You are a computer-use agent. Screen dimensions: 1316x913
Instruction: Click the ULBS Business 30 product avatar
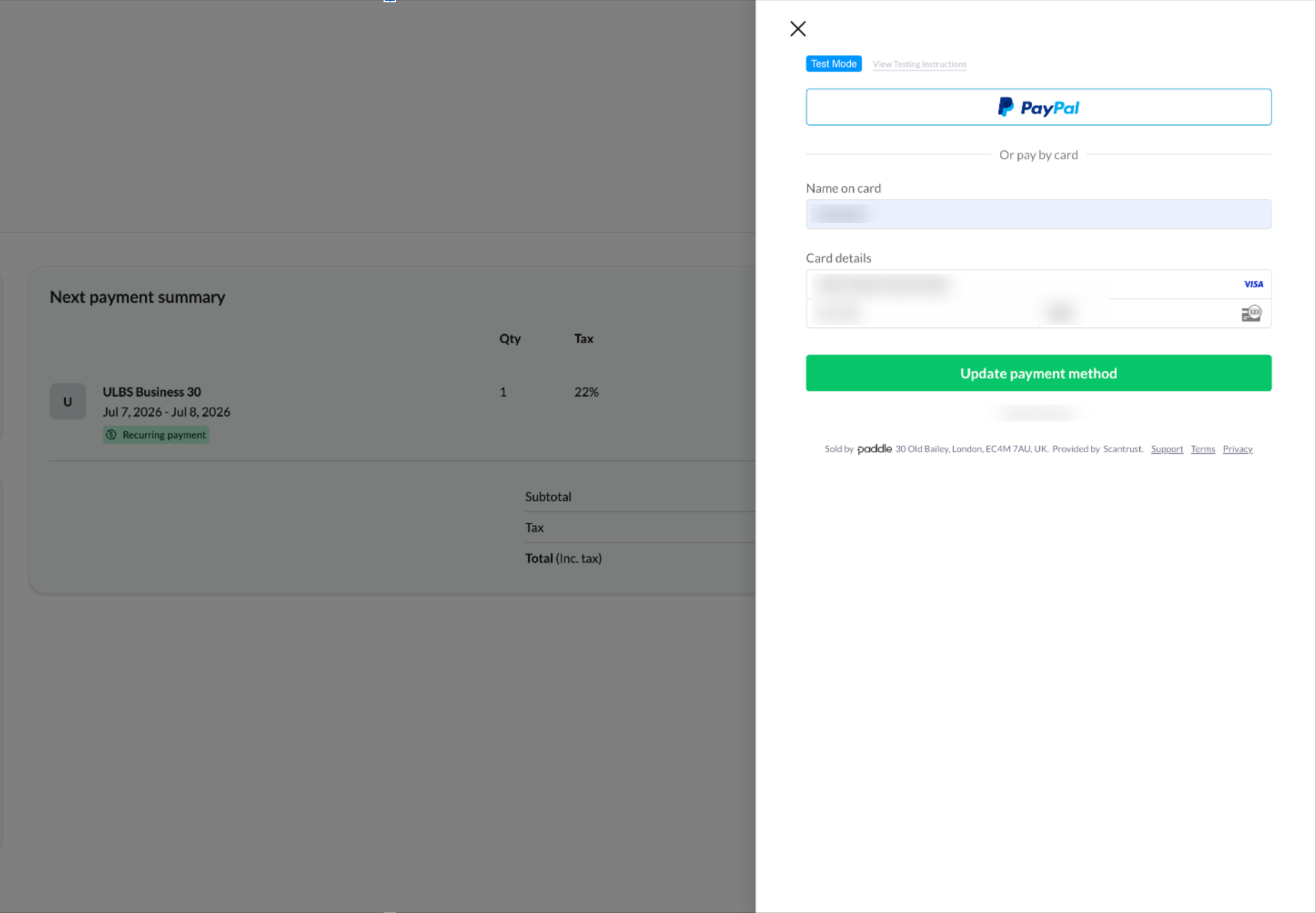pyautogui.click(x=67, y=401)
